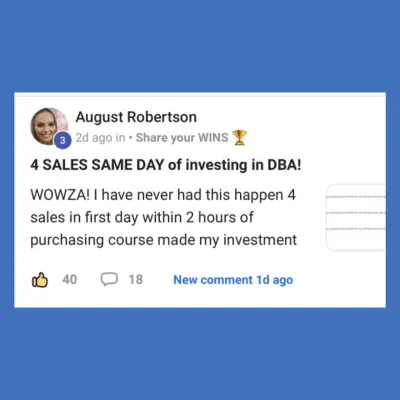Open comments via speech bubble icon

[x=109, y=279]
